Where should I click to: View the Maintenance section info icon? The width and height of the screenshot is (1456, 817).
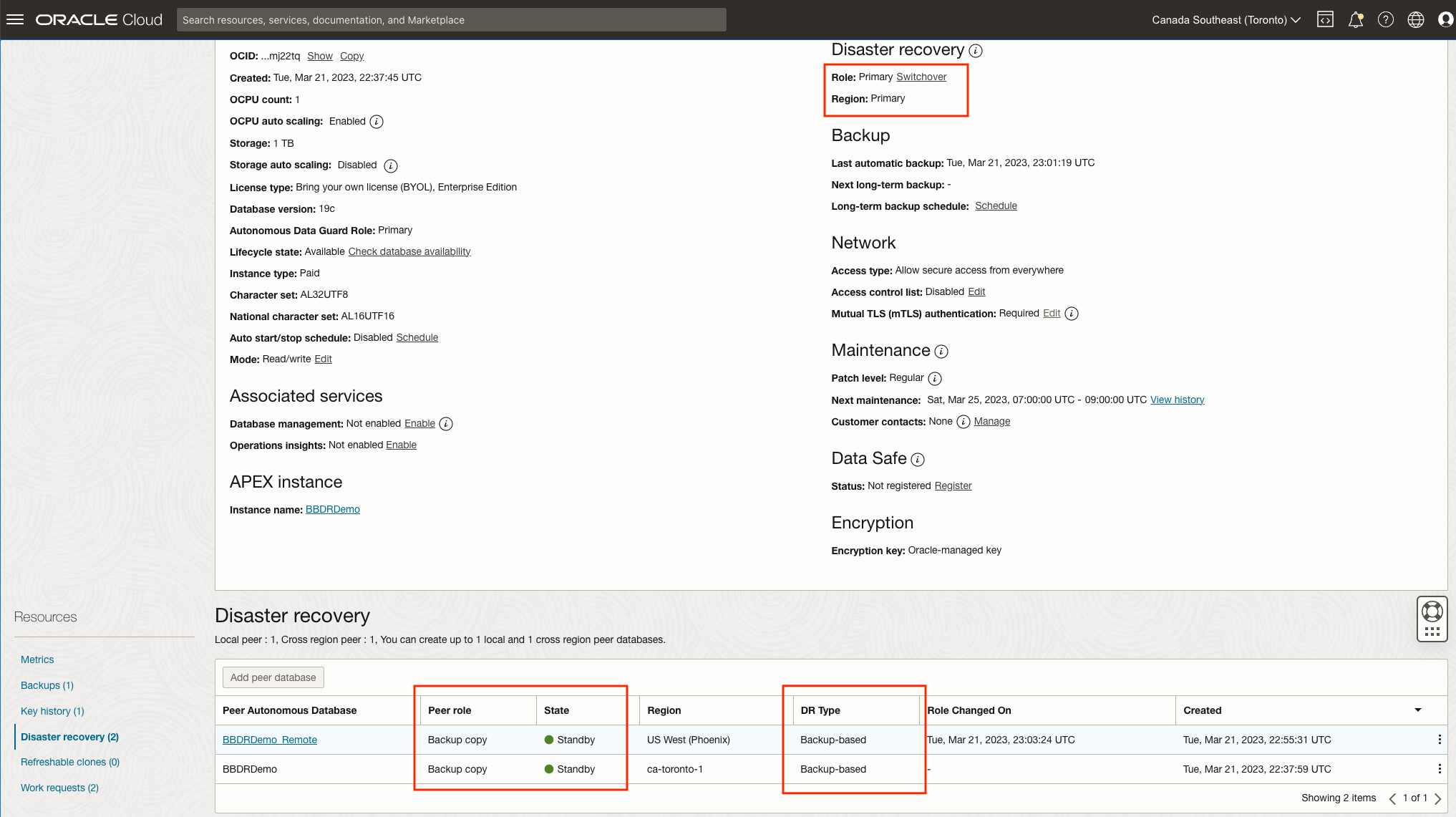tap(942, 351)
